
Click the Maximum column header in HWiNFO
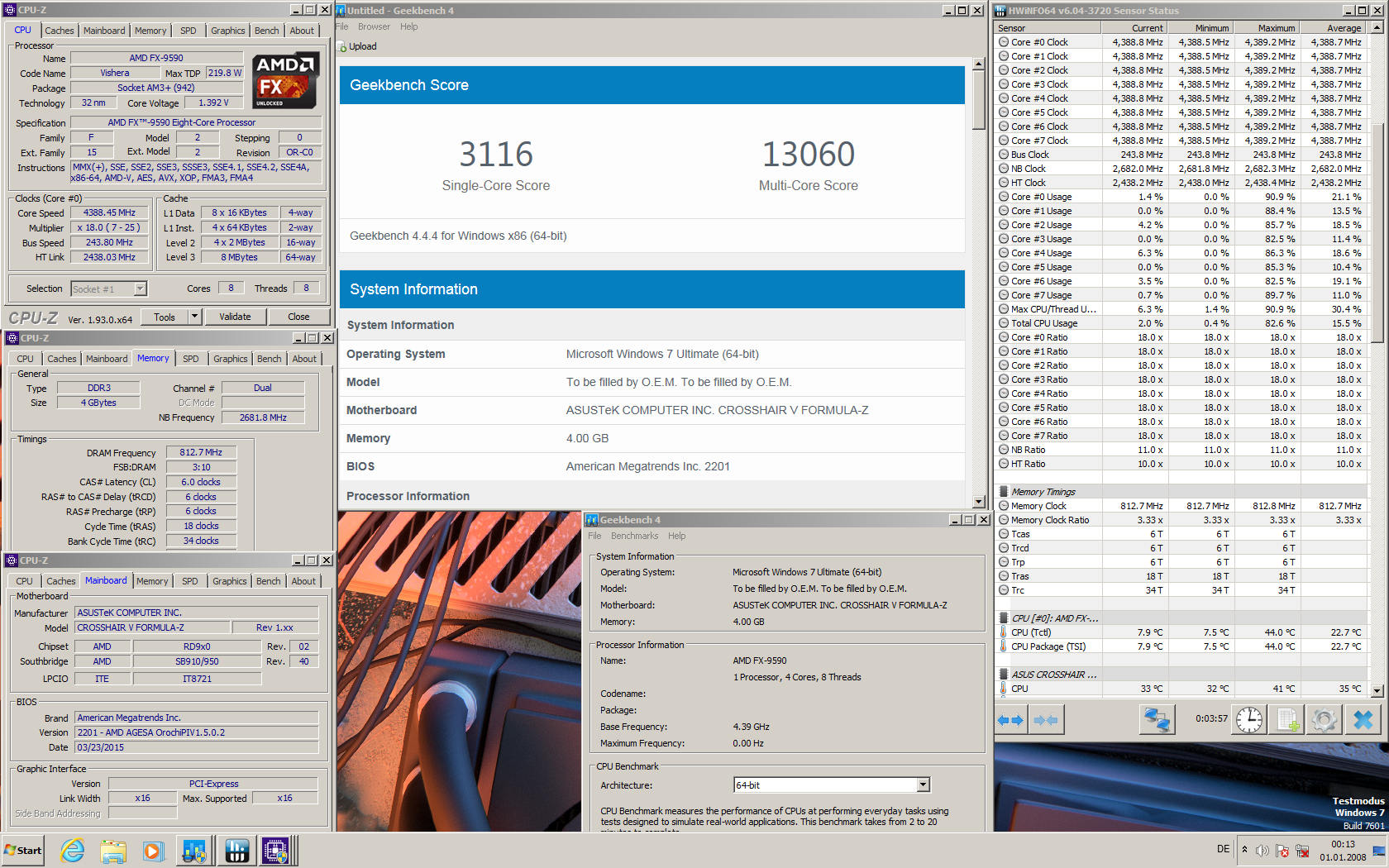click(1266, 28)
